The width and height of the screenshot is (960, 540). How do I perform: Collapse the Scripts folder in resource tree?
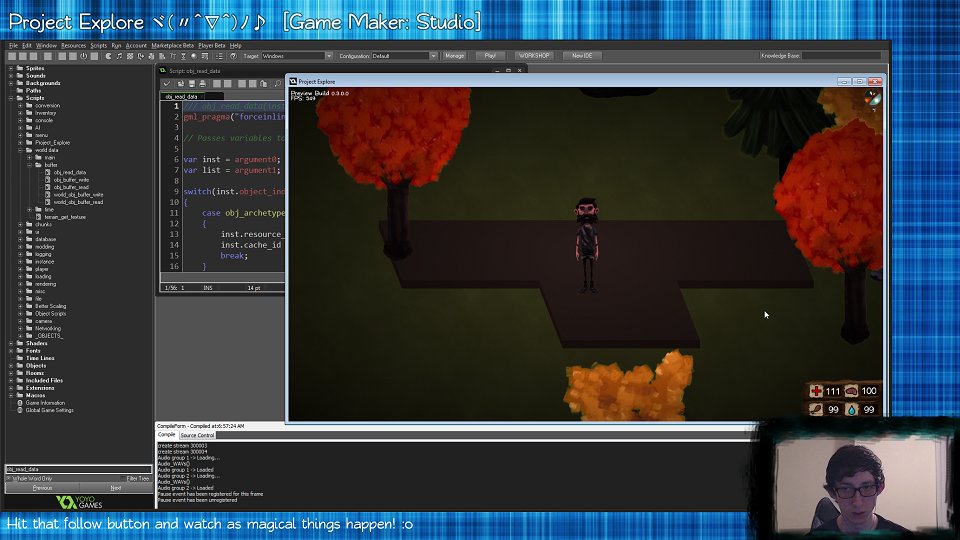10,98
